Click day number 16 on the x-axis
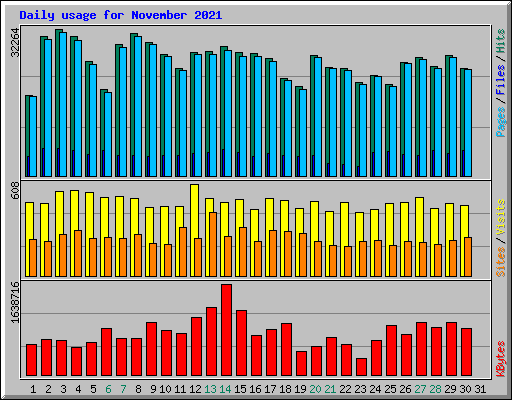 click(255, 389)
